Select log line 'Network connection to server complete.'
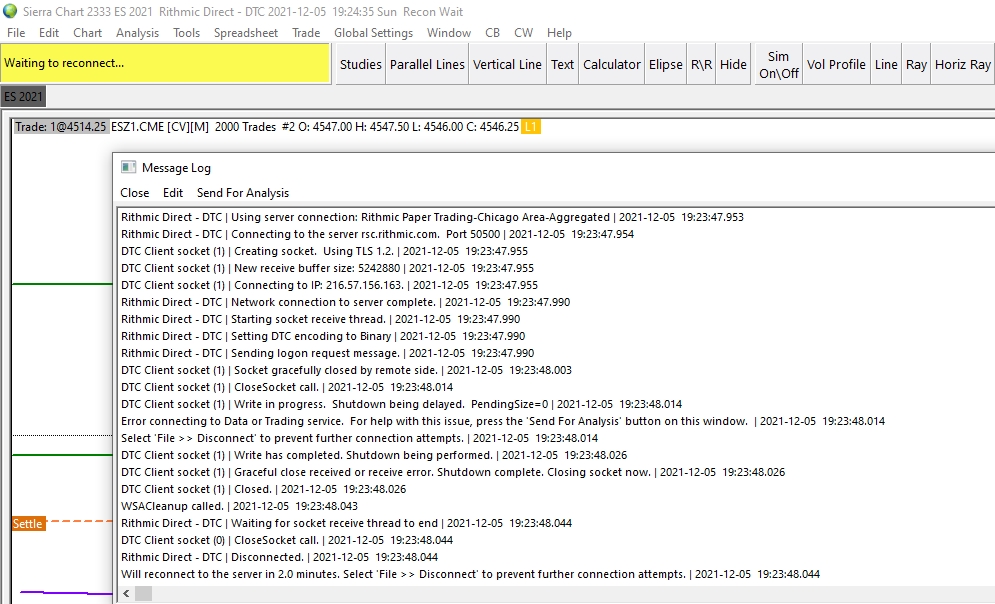The image size is (995, 604). 346,303
